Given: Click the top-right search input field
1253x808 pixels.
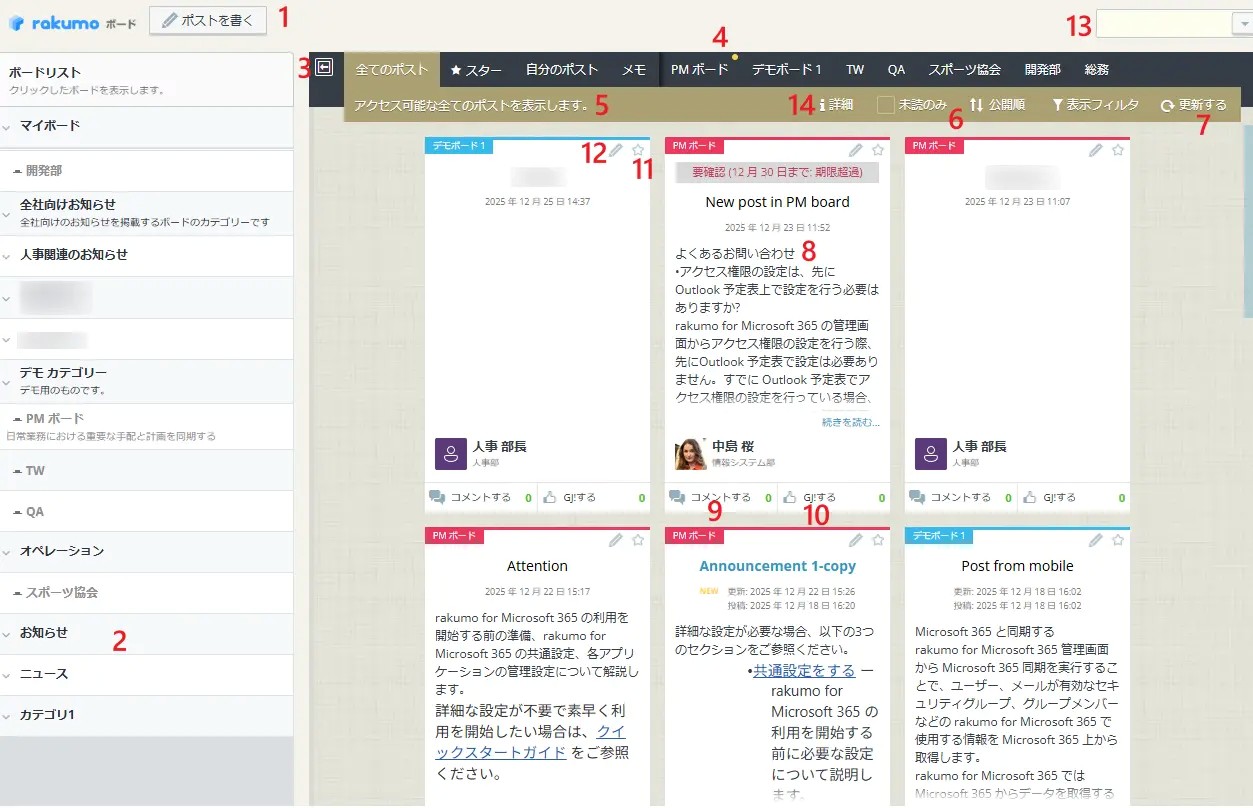Looking at the screenshot, I should click(1164, 25).
